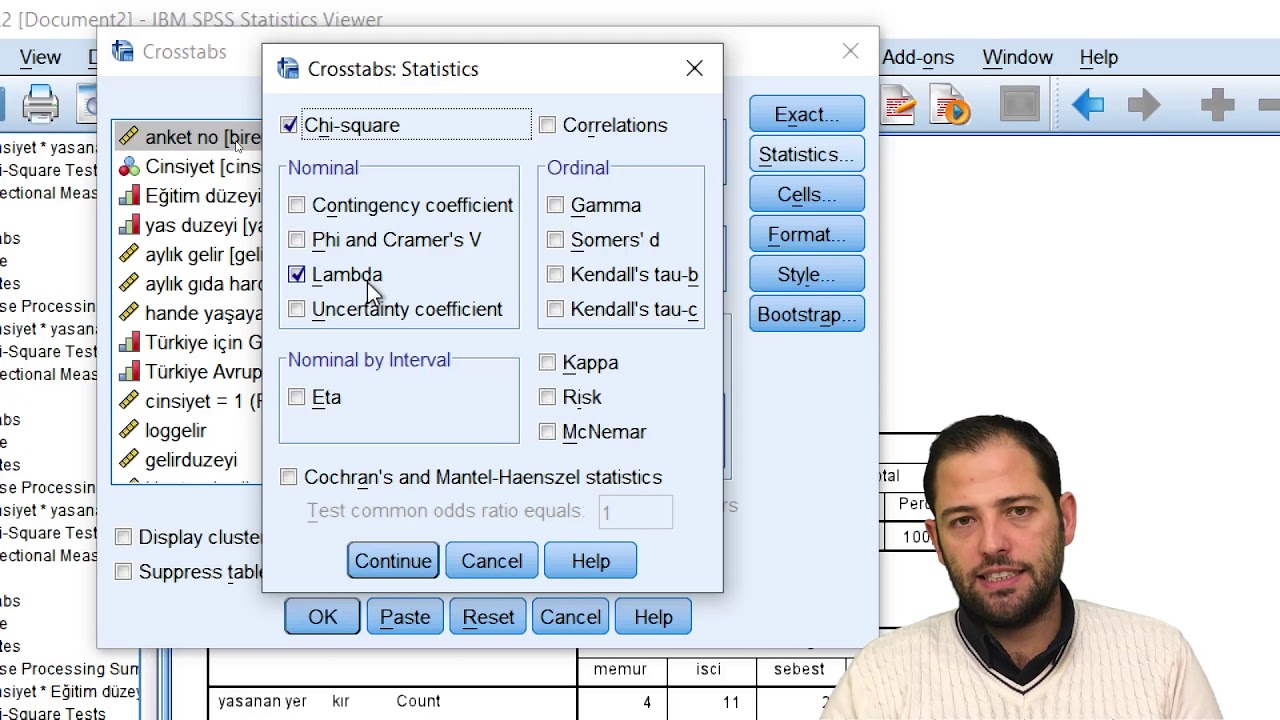
Task: Click the script run icon in Viewer toolbar
Action: [x=949, y=104]
